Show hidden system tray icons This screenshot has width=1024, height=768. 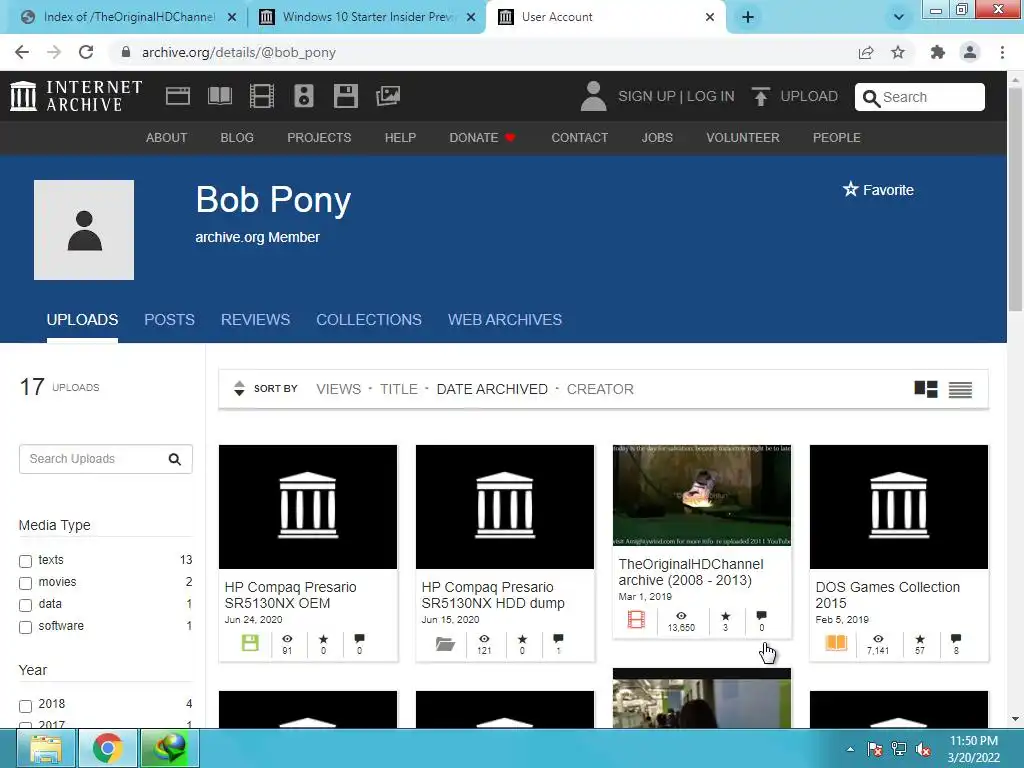(x=850, y=749)
